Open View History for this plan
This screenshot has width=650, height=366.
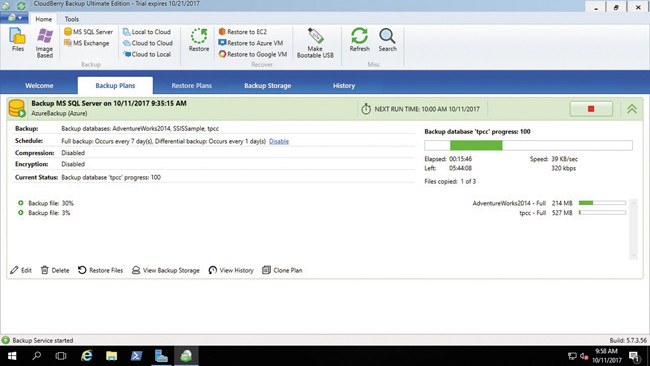click(x=231, y=270)
